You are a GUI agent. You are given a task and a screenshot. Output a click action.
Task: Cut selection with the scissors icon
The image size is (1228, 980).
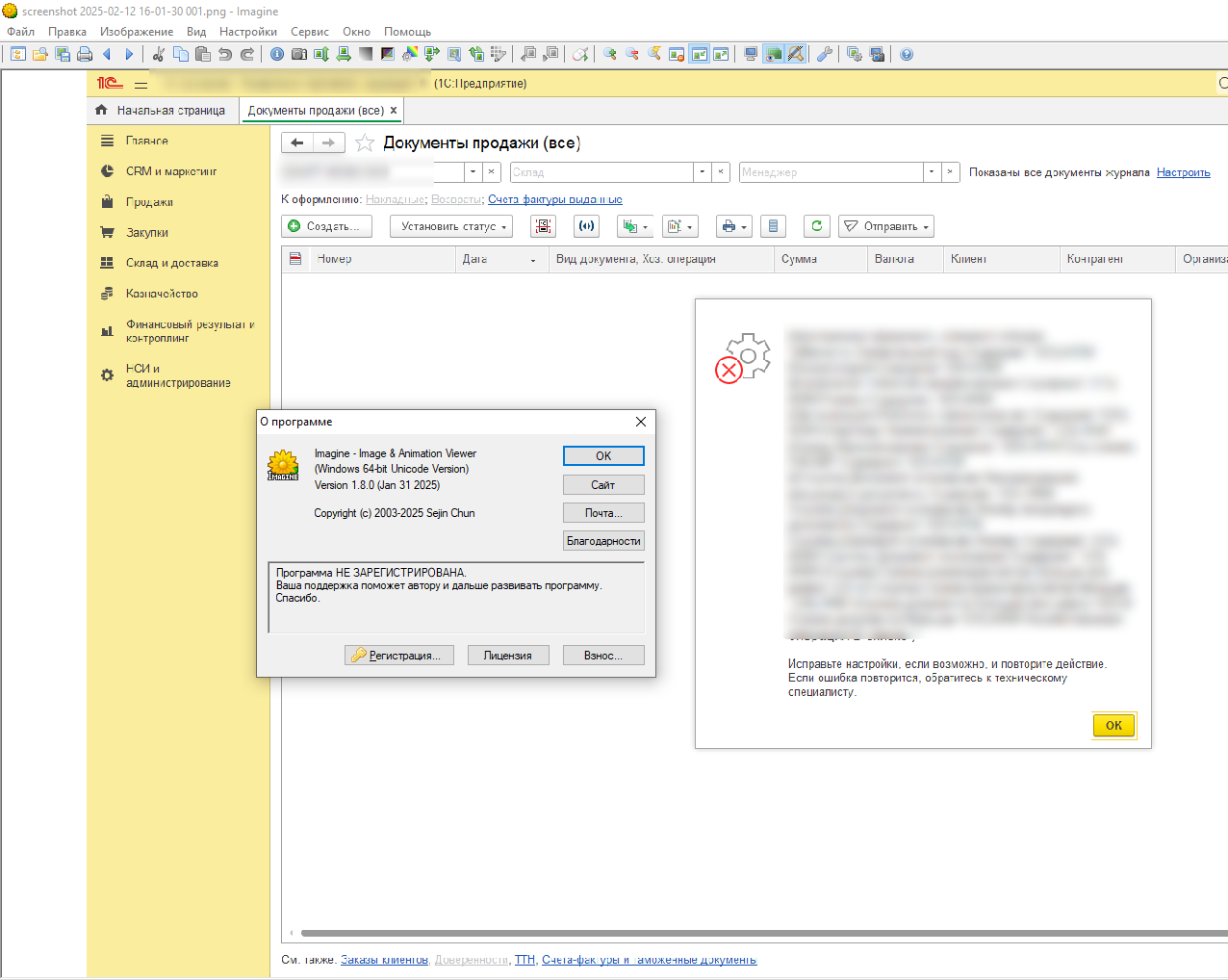click(159, 54)
